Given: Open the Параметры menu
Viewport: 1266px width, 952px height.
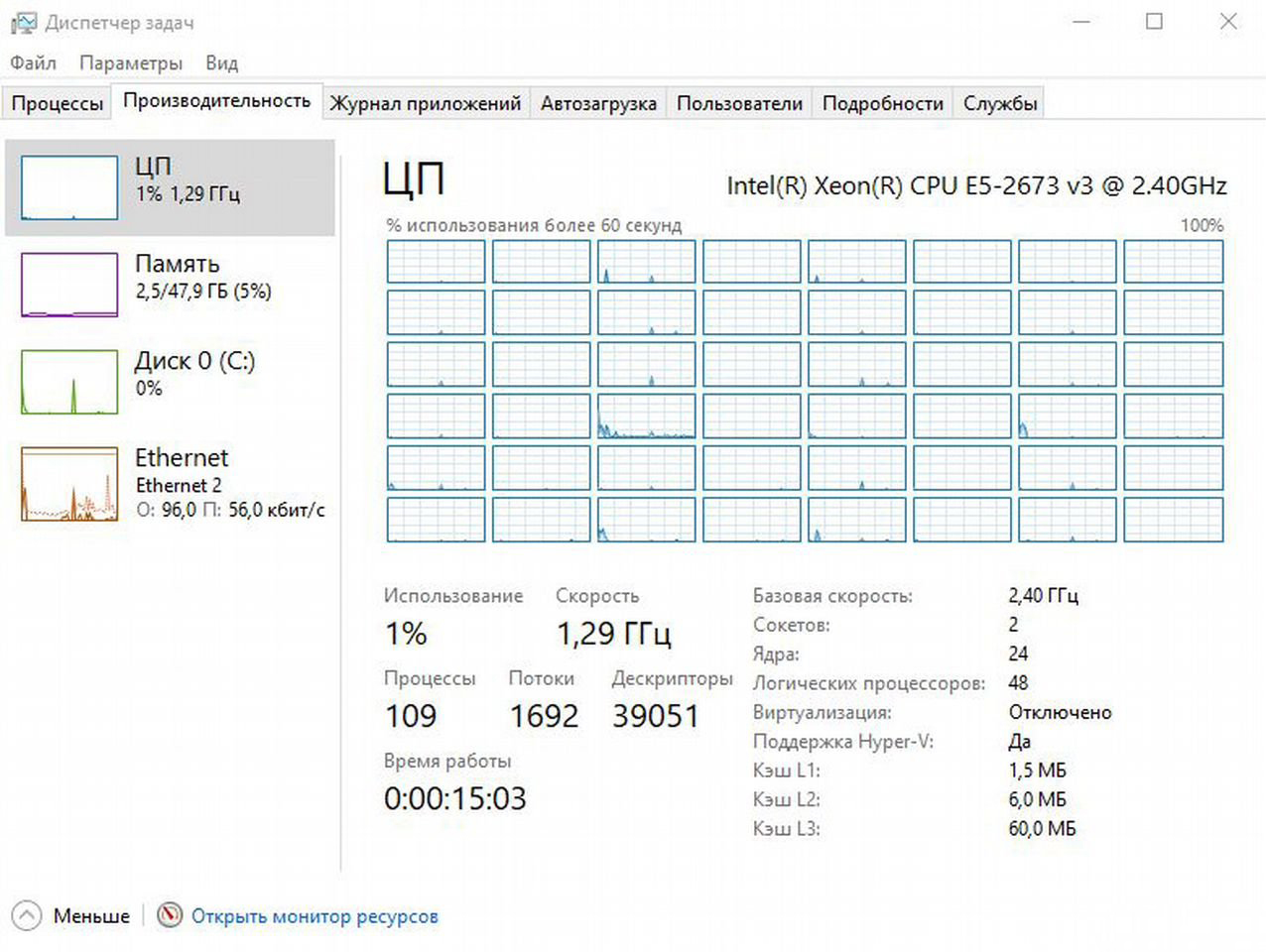Looking at the screenshot, I should coord(131,62).
